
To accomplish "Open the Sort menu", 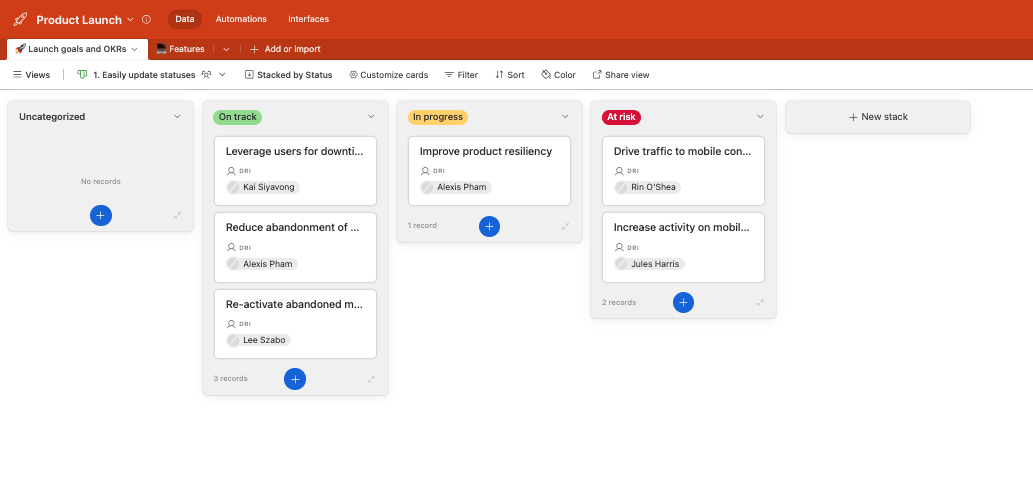I will point(510,74).
